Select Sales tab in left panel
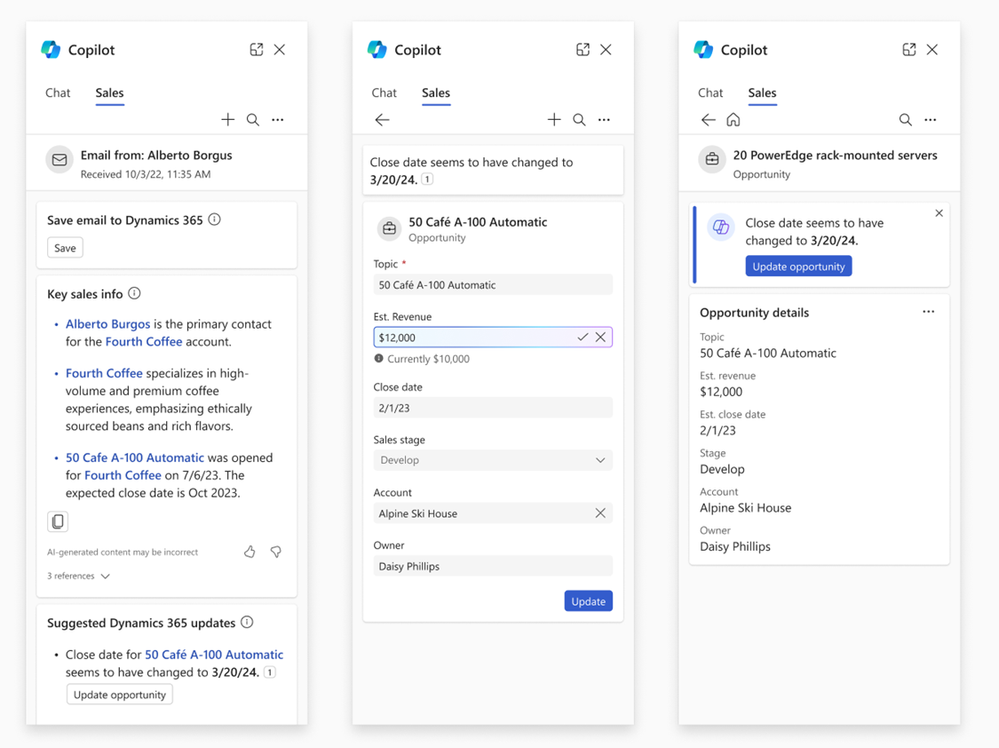Viewport: 999px width, 748px height. tap(110, 93)
